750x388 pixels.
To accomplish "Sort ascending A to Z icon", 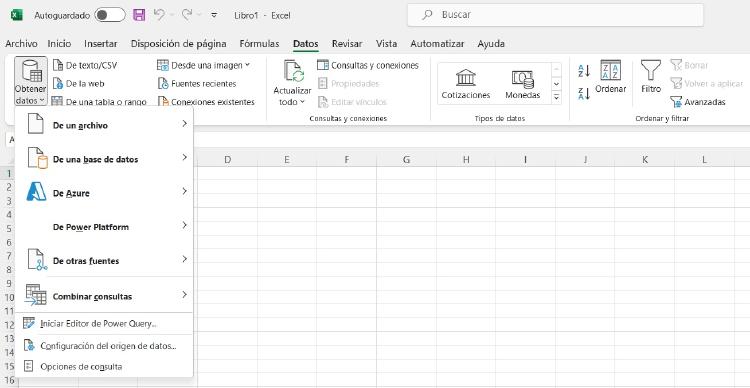I will point(584,71).
